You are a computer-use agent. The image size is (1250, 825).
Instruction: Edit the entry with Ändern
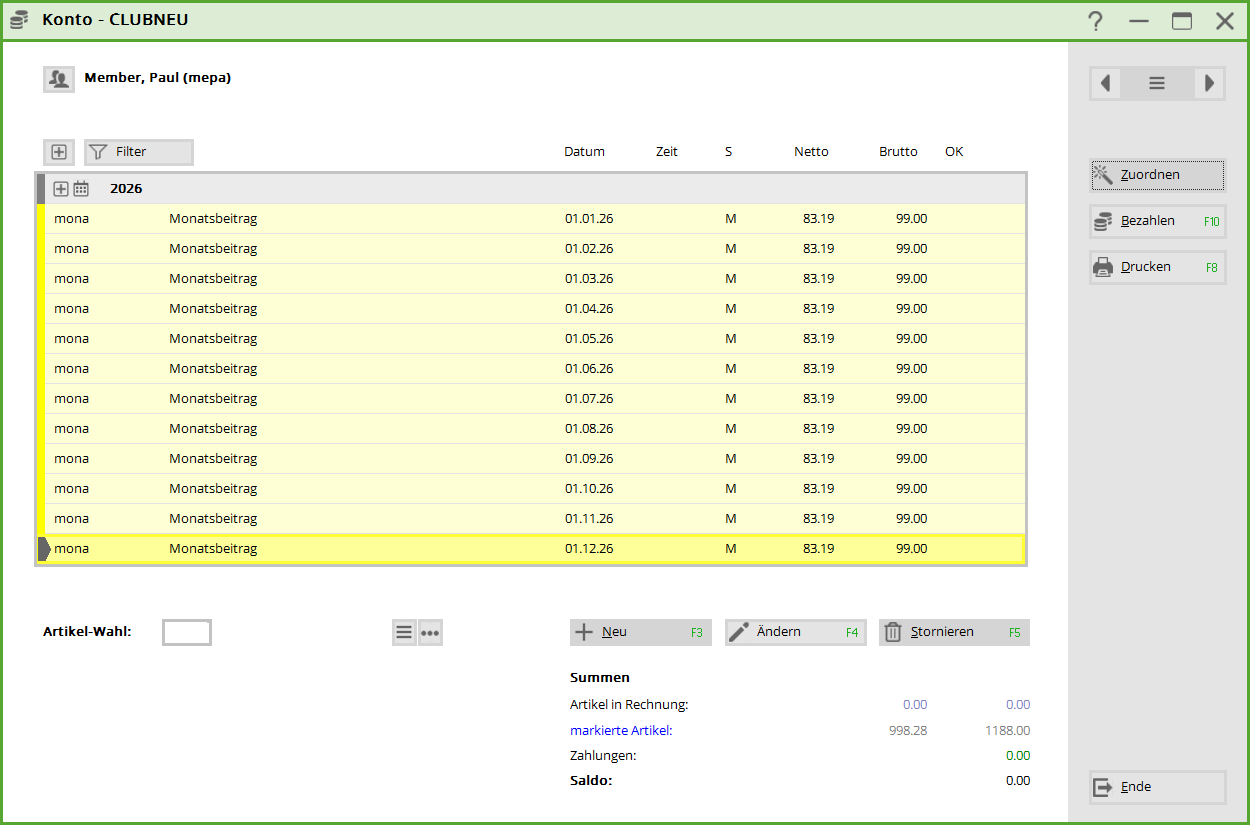tap(795, 632)
